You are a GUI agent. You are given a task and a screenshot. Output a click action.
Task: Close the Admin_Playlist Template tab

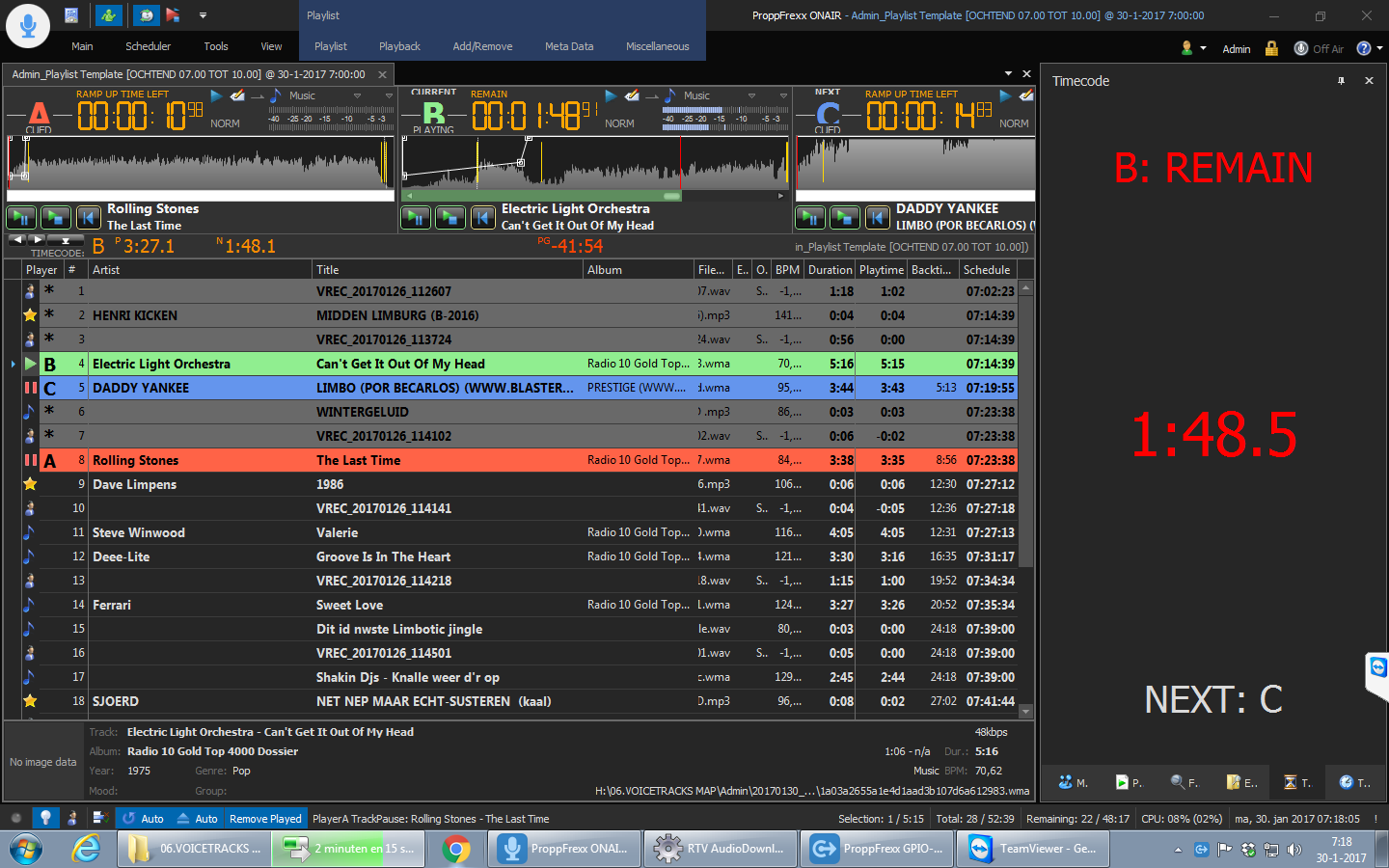click(x=382, y=74)
